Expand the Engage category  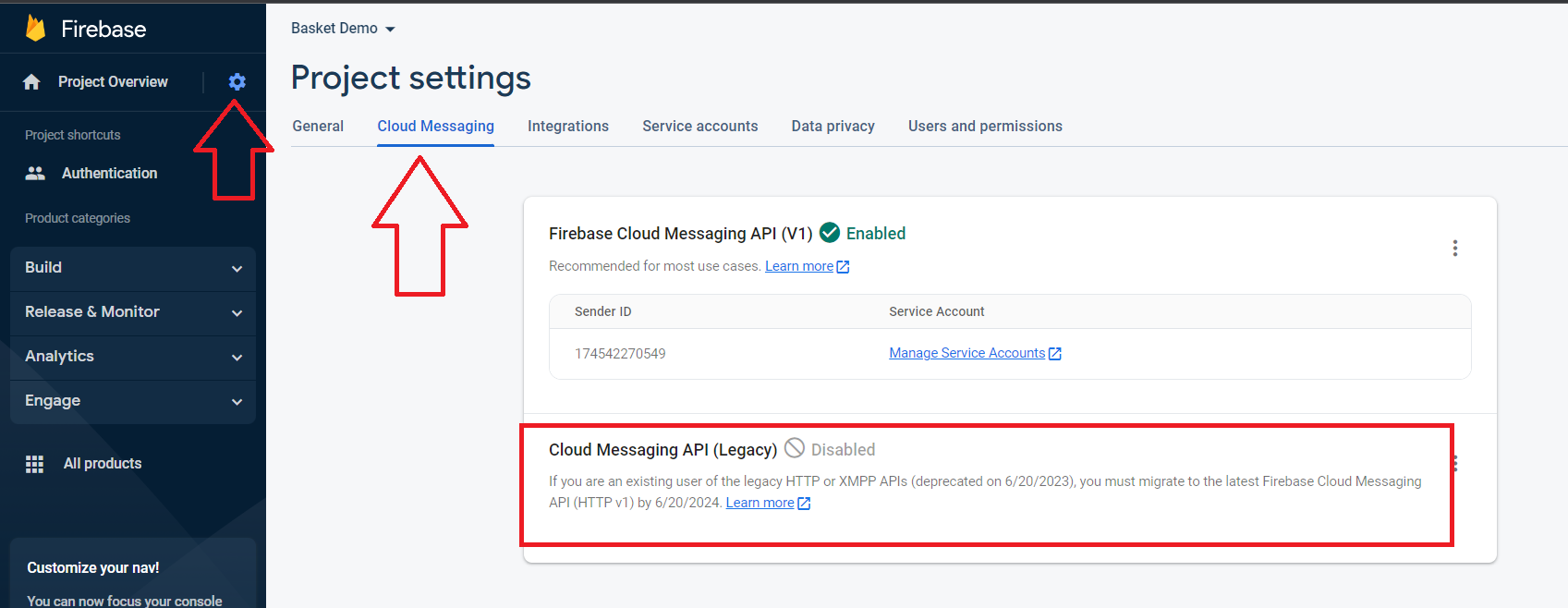point(133,401)
